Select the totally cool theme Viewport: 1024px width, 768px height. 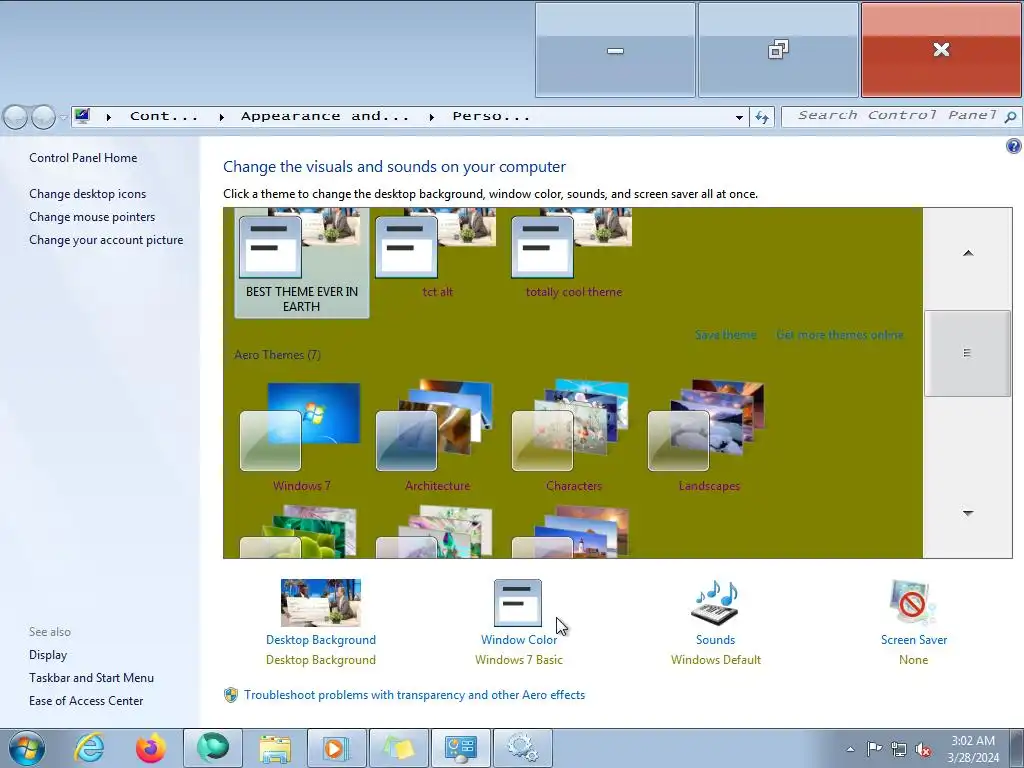coord(573,255)
